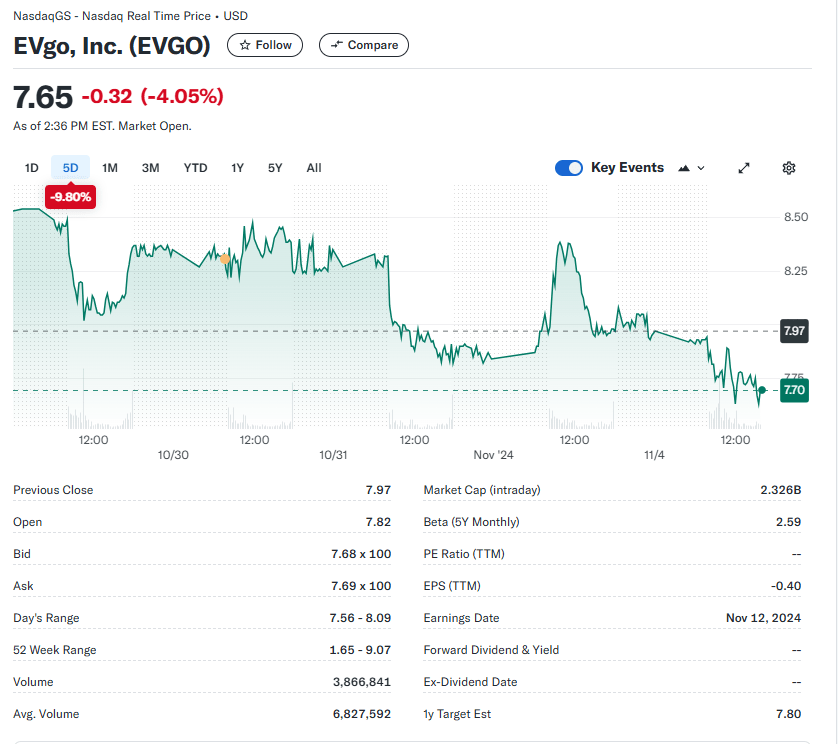Open chart settings gear

tap(789, 168)
